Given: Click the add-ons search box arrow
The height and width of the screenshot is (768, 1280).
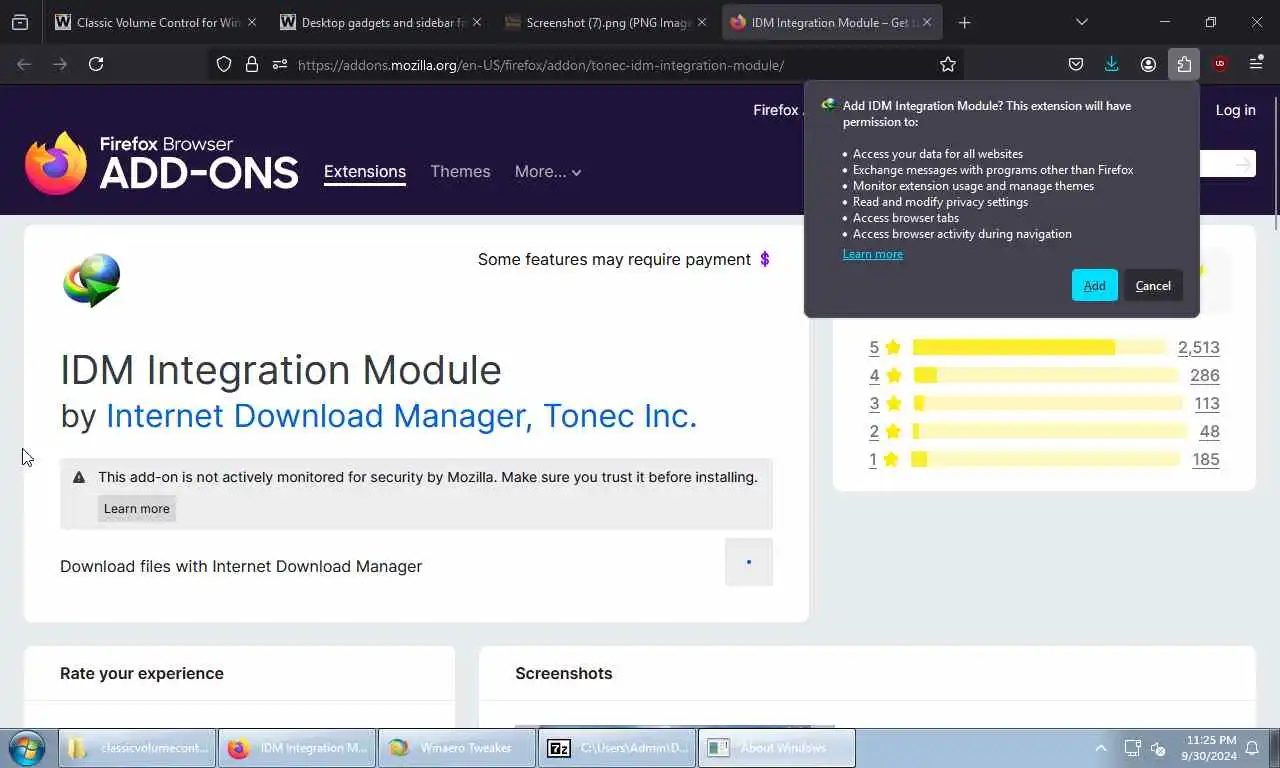Looking at the screenshot, I should 1243,163.
